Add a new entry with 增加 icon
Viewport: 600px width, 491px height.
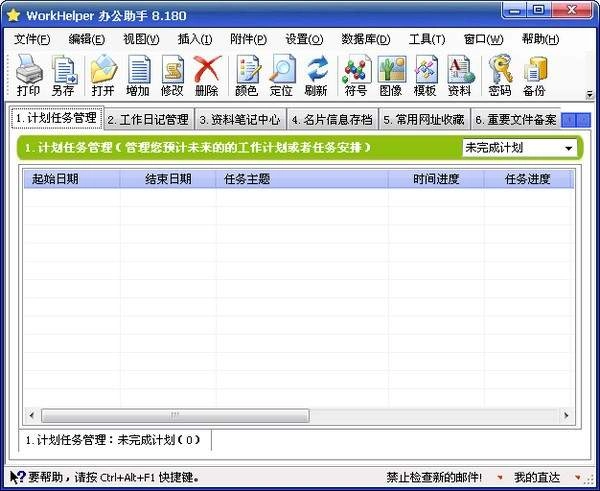(138, 75)
